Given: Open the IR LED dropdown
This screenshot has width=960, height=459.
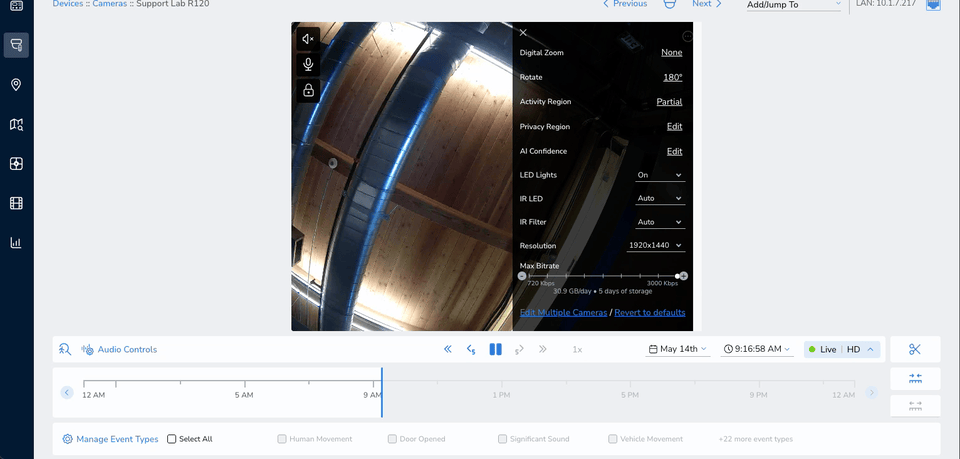Looking at the screenshot, I should tap(659, 198).
